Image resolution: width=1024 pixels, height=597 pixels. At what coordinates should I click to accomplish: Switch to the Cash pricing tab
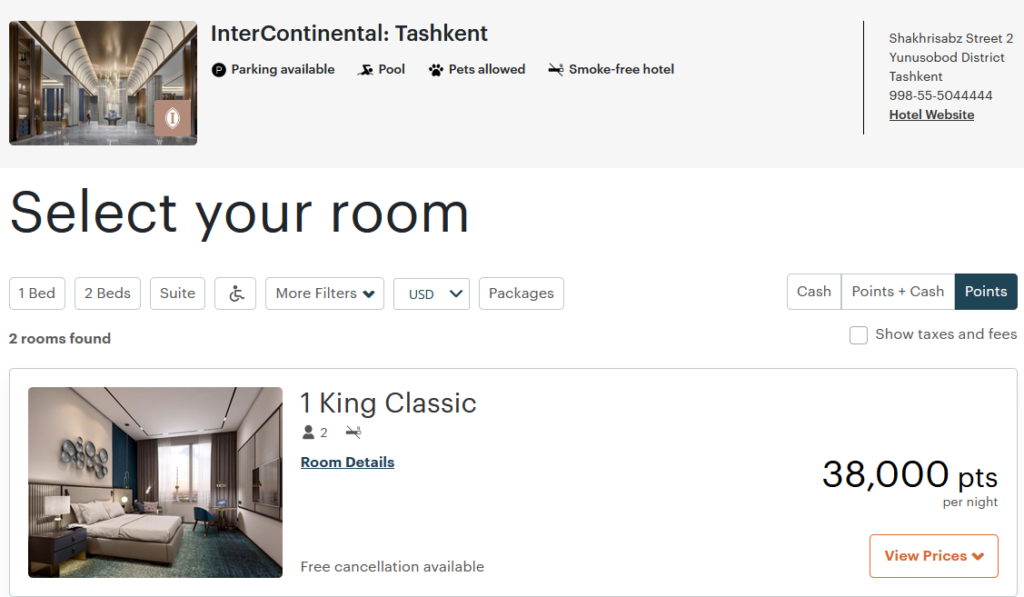click(813, 291)
